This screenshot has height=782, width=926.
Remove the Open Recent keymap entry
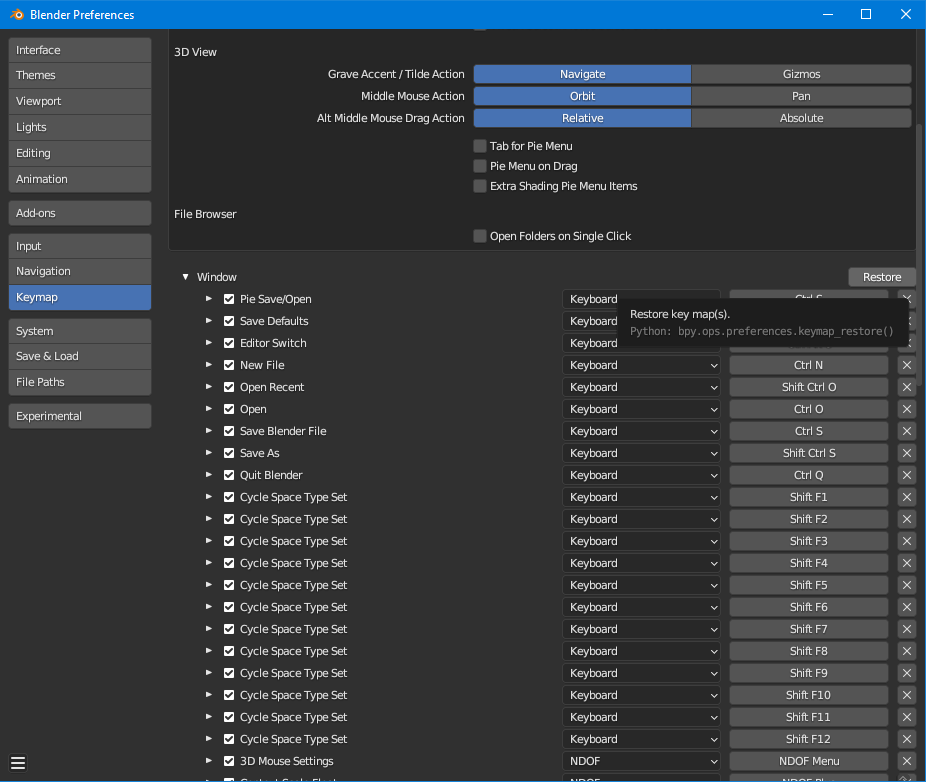pos(907,387)
